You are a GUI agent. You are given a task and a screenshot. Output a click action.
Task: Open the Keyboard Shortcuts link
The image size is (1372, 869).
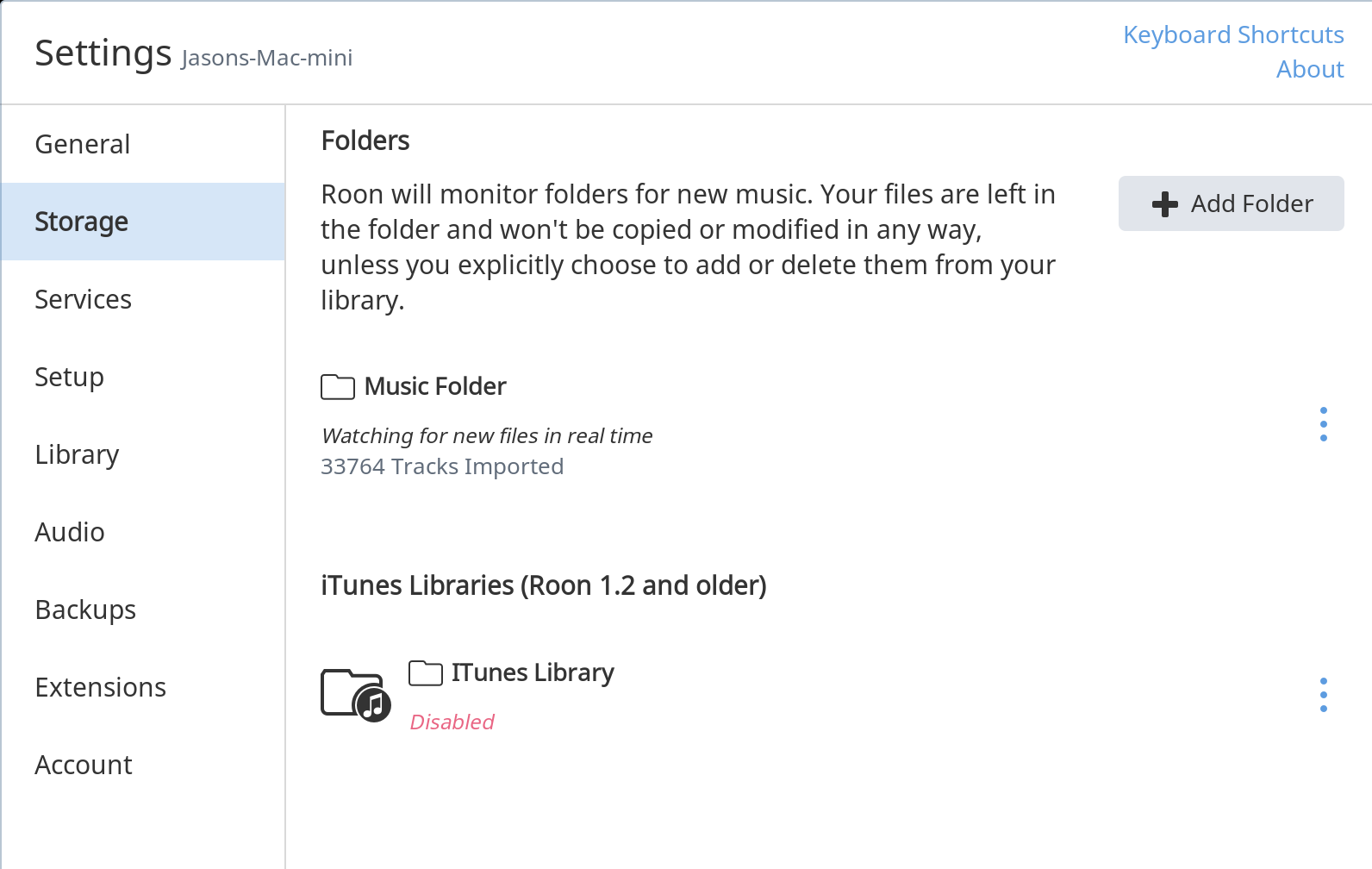tap(1233, 34)
